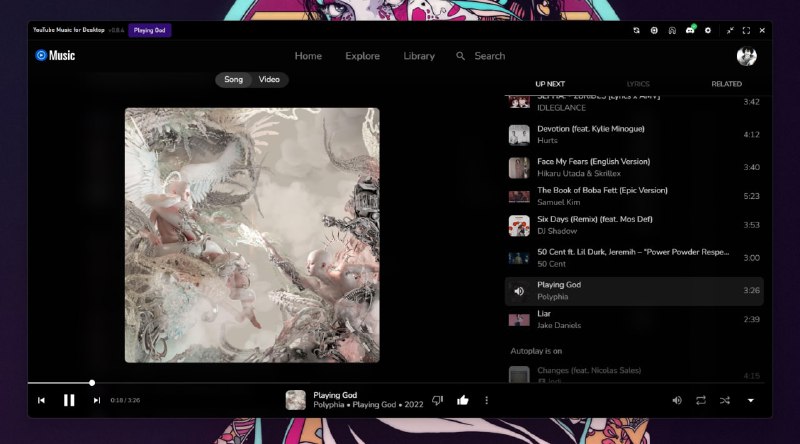The width and height of the screenshot is (800, 444).
Task: Go to the Explore page
Action: (362, 56)
